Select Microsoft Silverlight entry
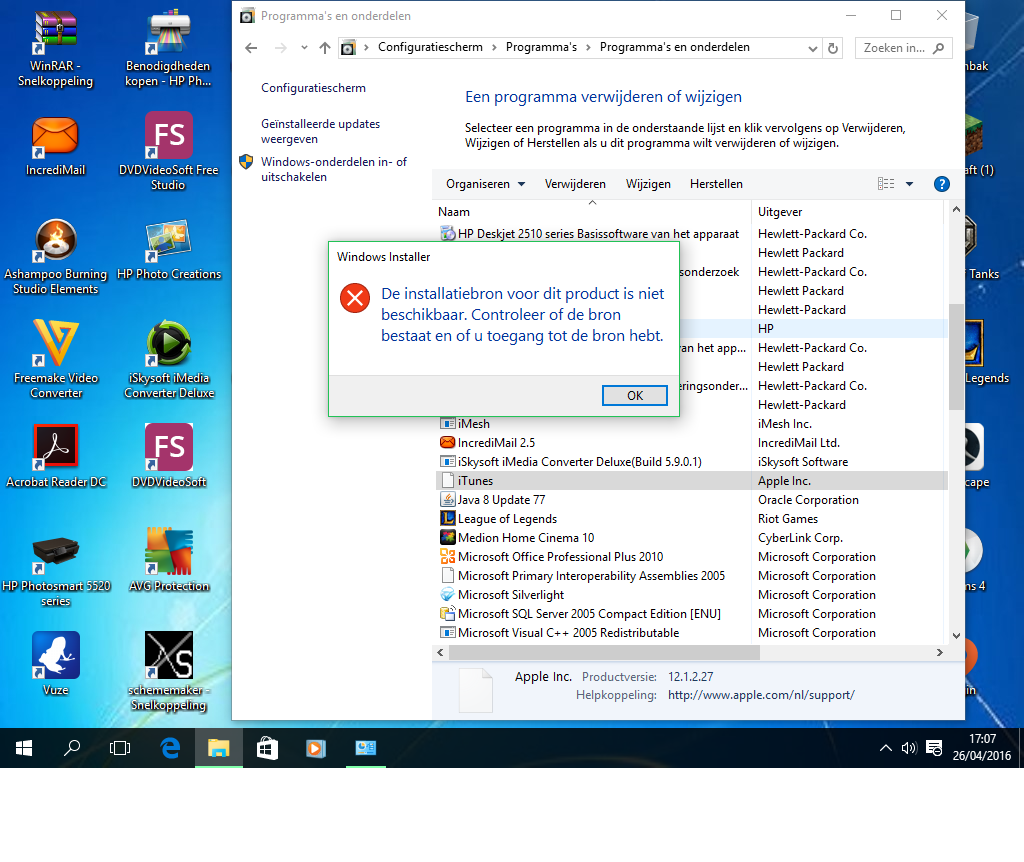 pos(691,594)
